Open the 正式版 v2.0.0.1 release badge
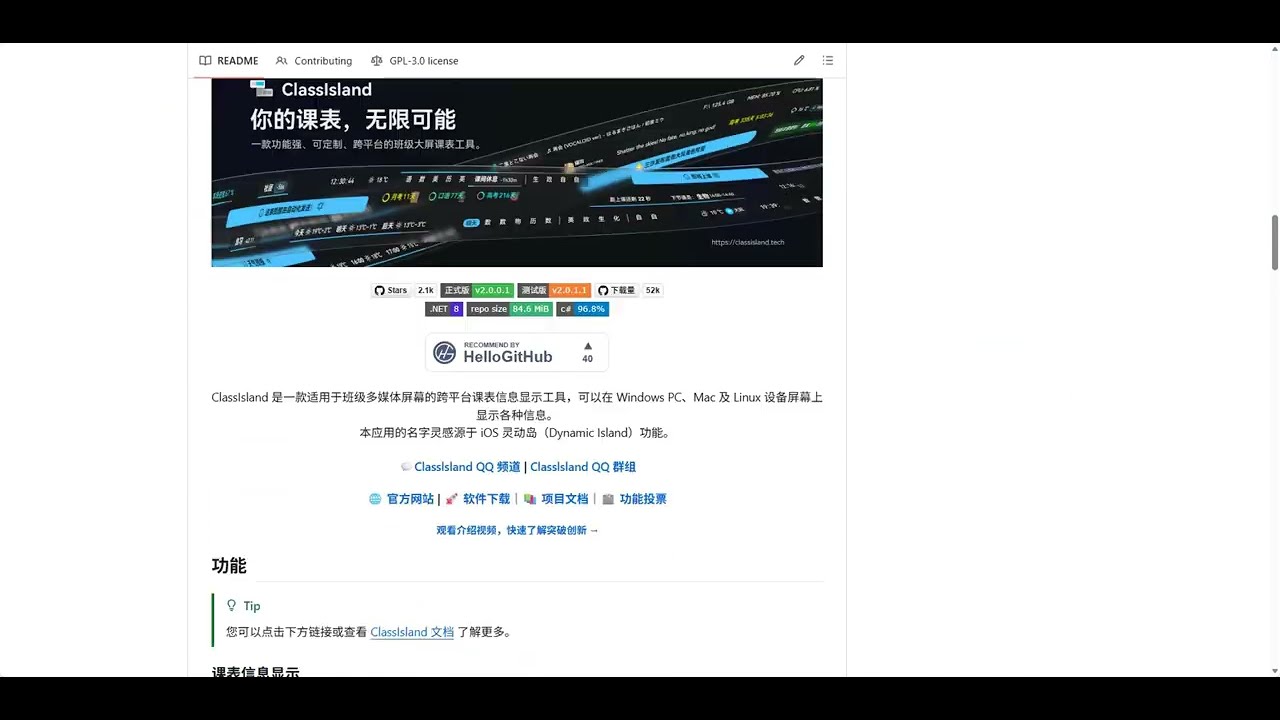Screen dimensions: 1280x720 pyautogui.click(x=477, y=290)
